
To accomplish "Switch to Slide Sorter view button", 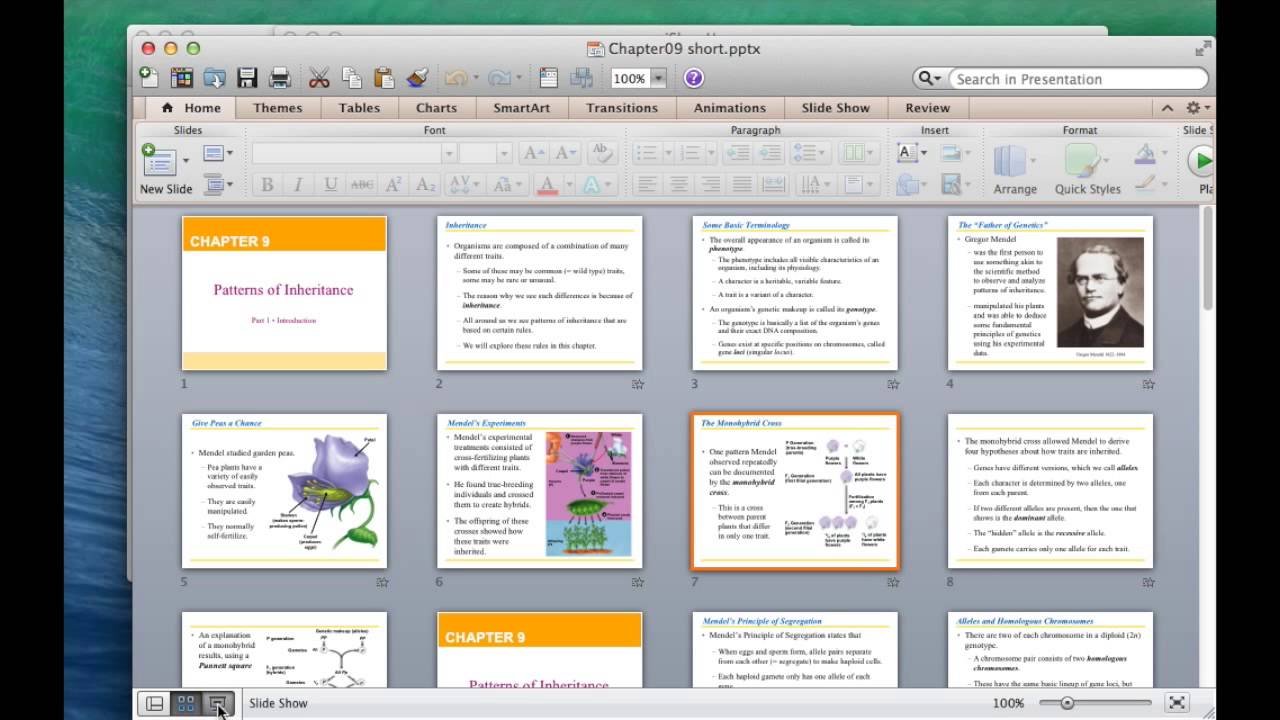I will coord(186,703).
